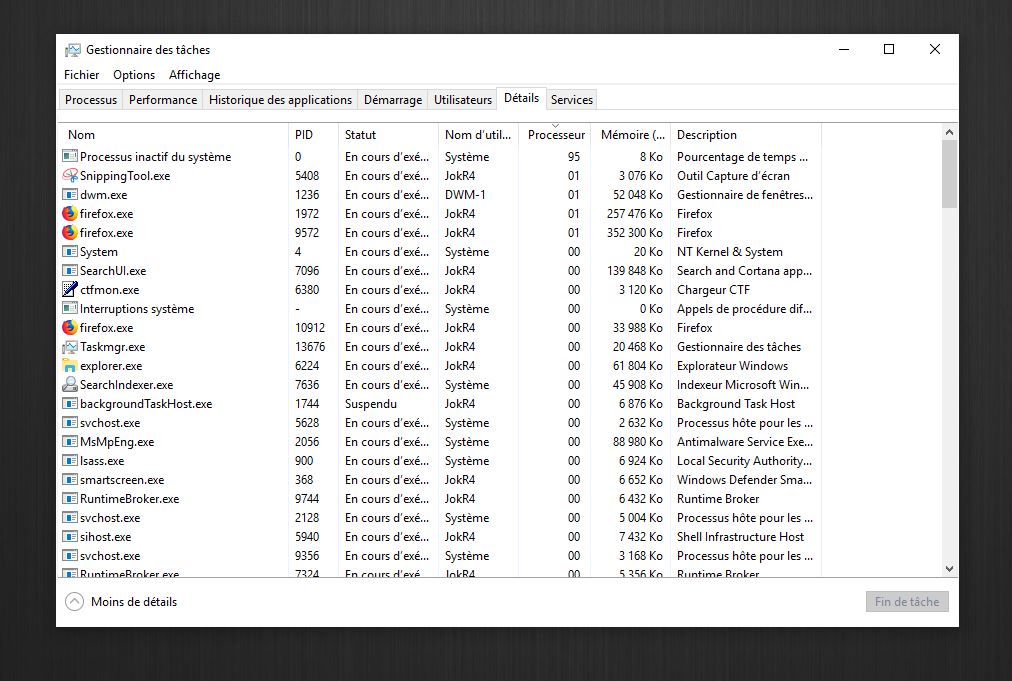
Task: Open the Options menu
Action: 134,75
